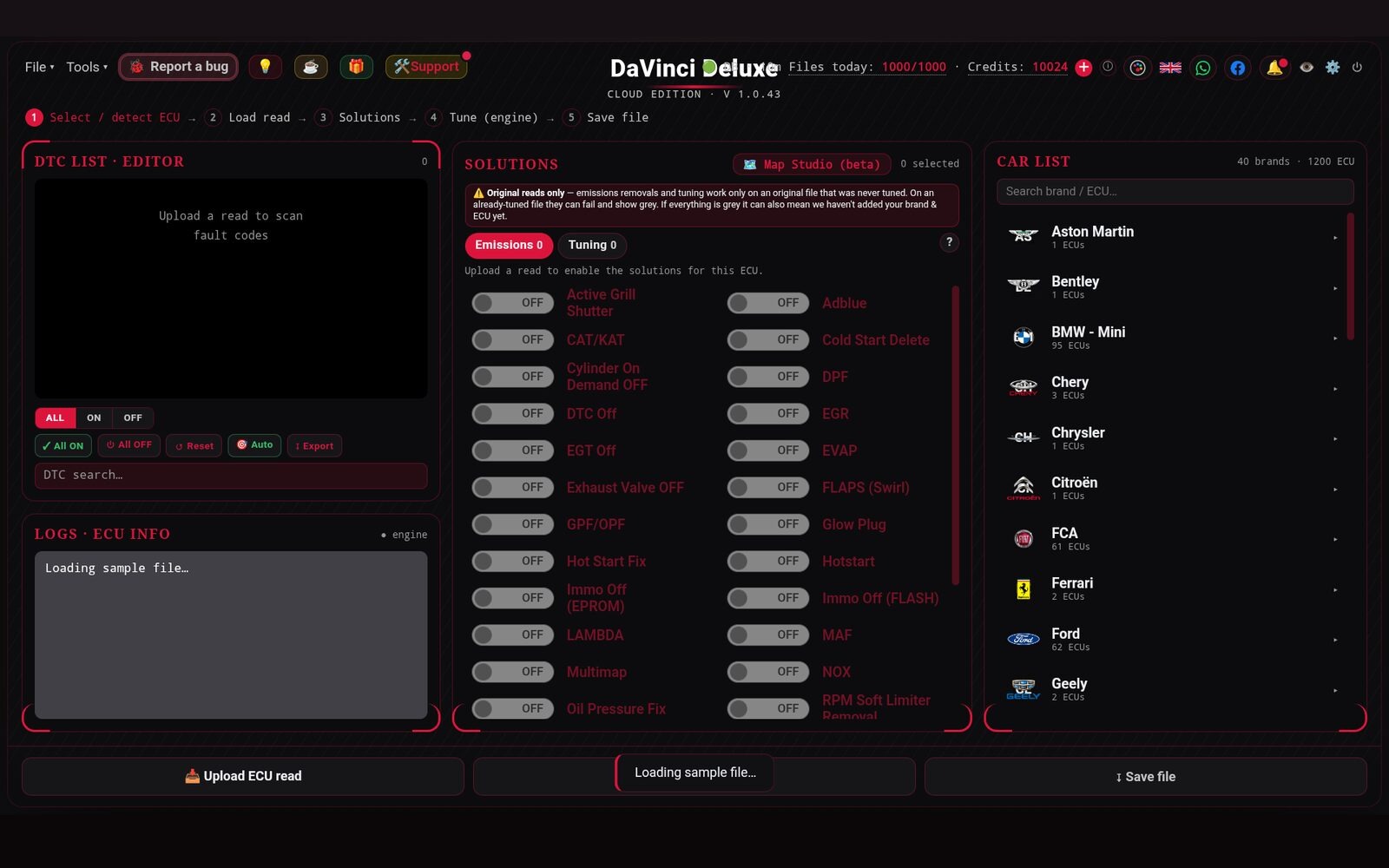
Task: Expand the Chery ECU list arrow
Action: [x=1335, y=388]
